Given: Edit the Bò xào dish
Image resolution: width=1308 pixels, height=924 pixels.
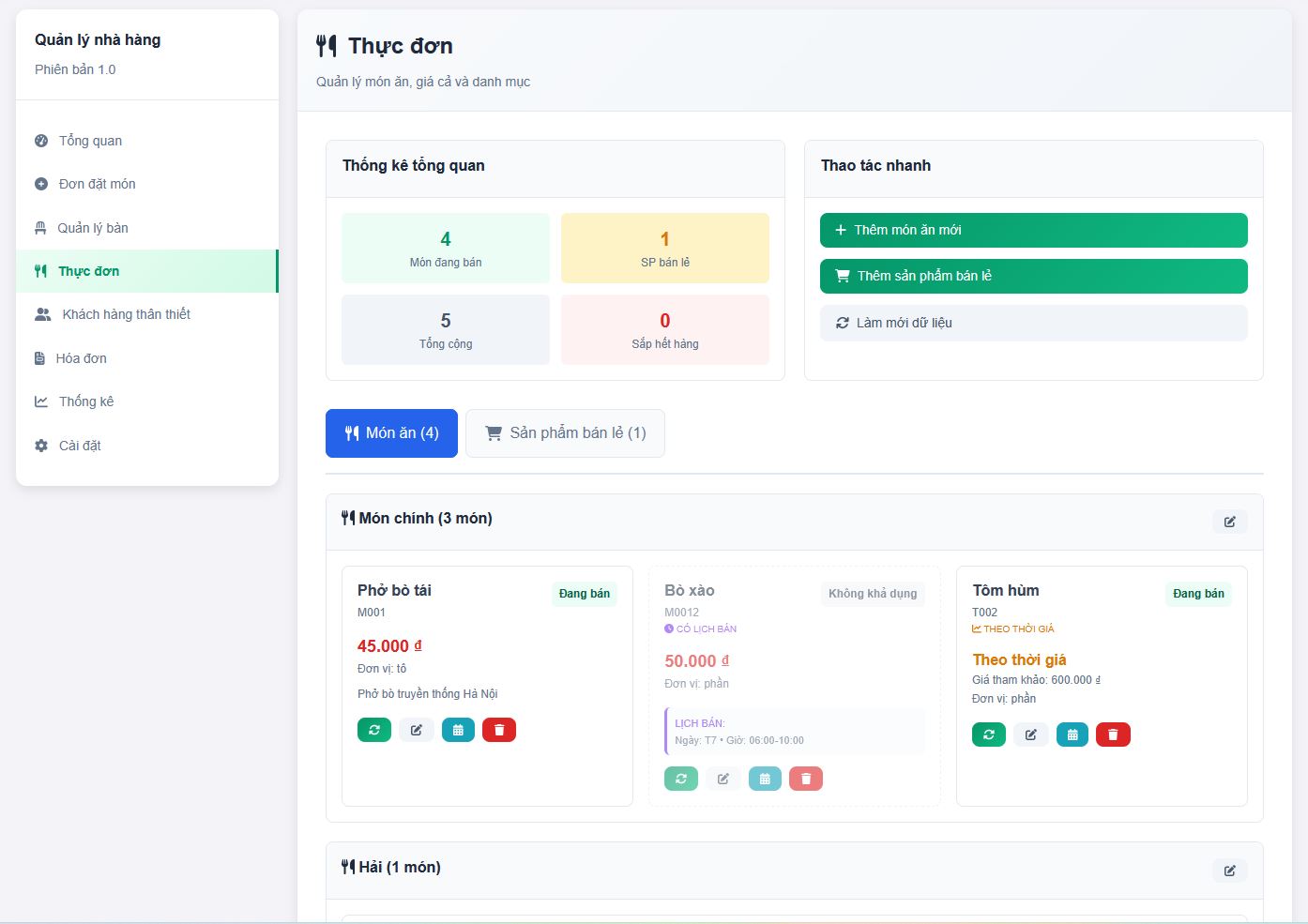Looking at the screenshot, I should click(723, 779).
